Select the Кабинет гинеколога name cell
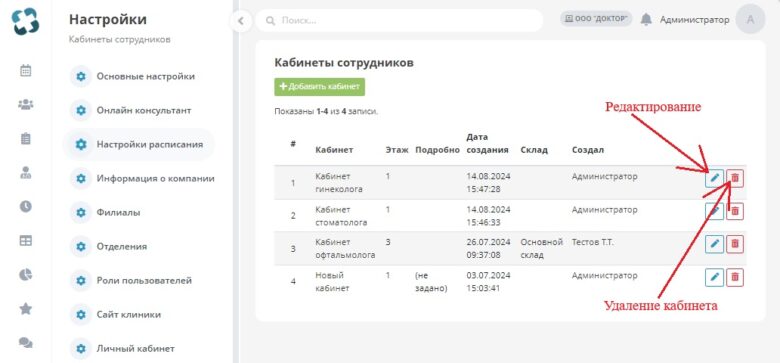The width and height of the screenshot is (780, 363). [339, 182]
